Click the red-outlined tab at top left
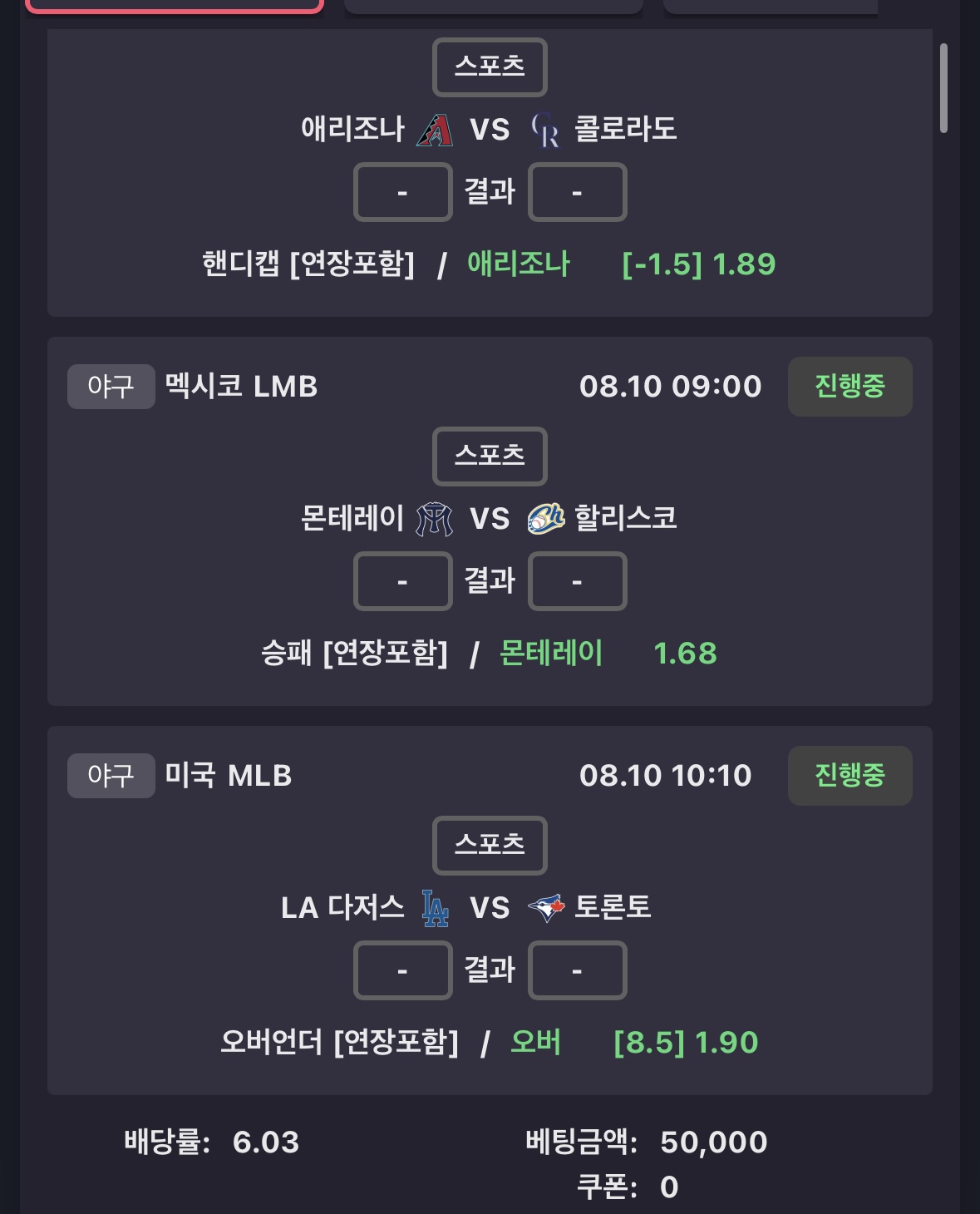 coord(175,6)
